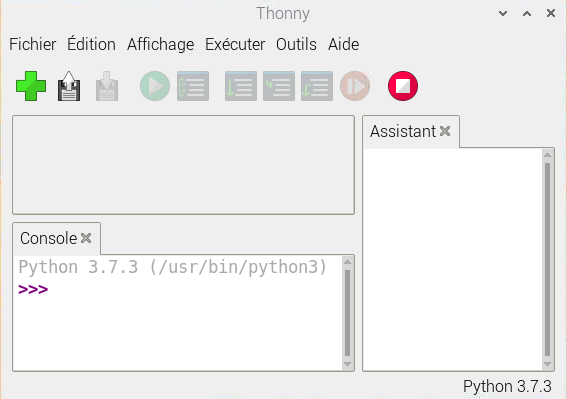Run current script with green play icon

pos(155,86)
